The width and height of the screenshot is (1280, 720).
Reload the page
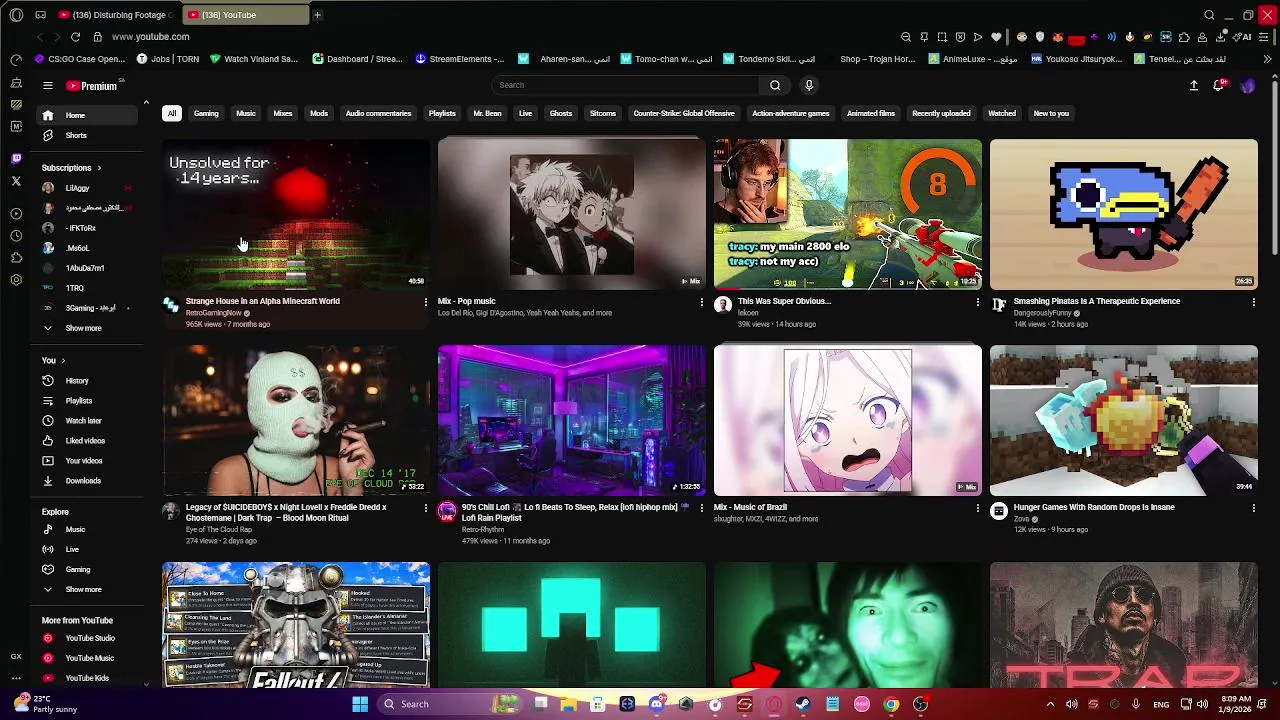coord(75,37)
